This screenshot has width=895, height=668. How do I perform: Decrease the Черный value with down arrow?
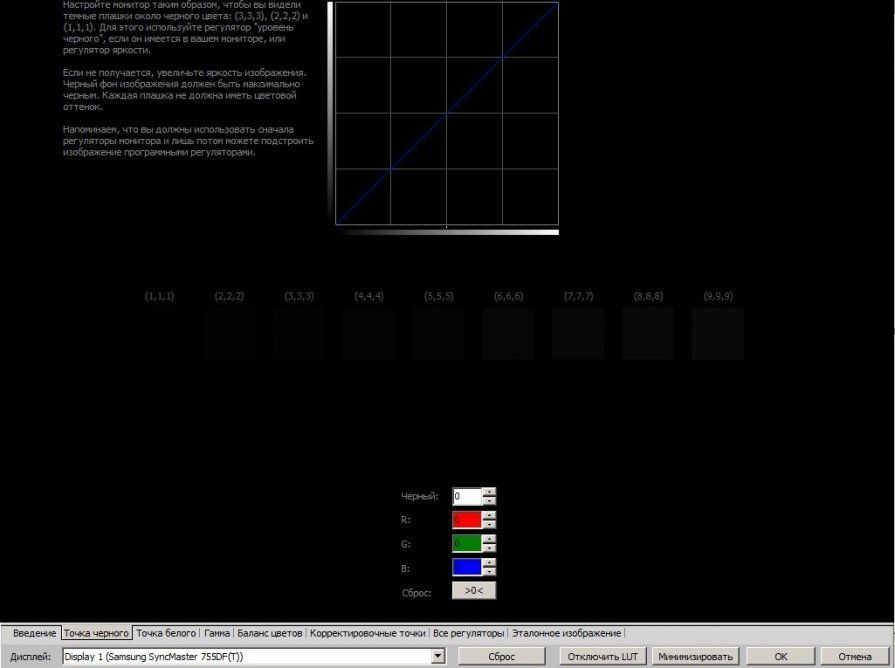click(489, 501)
